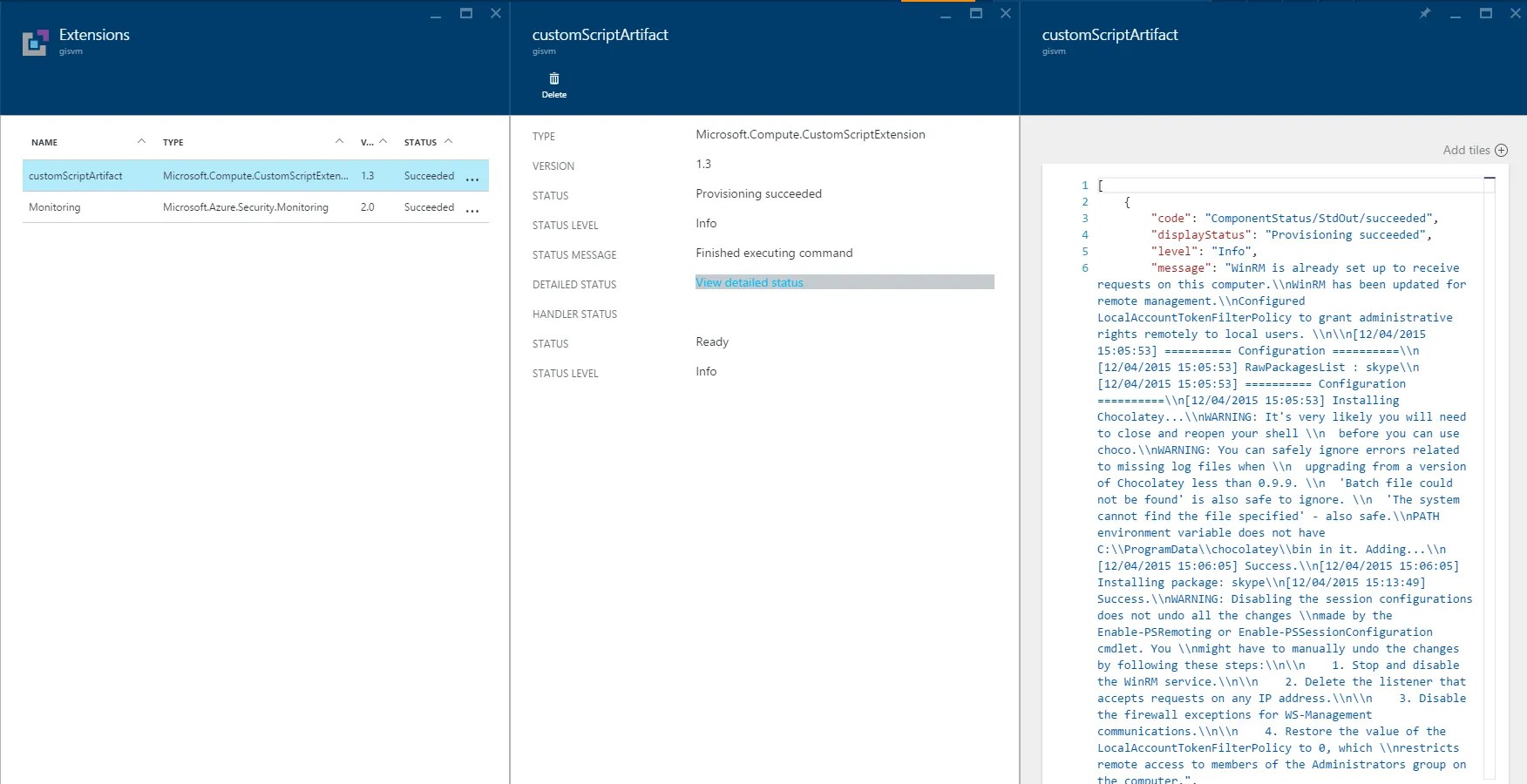The width and height of the screenshot is (1527, 784).
Task: Click Microsoft.Compute.CustomScriptExtension type value
Action: pos(811,134)
